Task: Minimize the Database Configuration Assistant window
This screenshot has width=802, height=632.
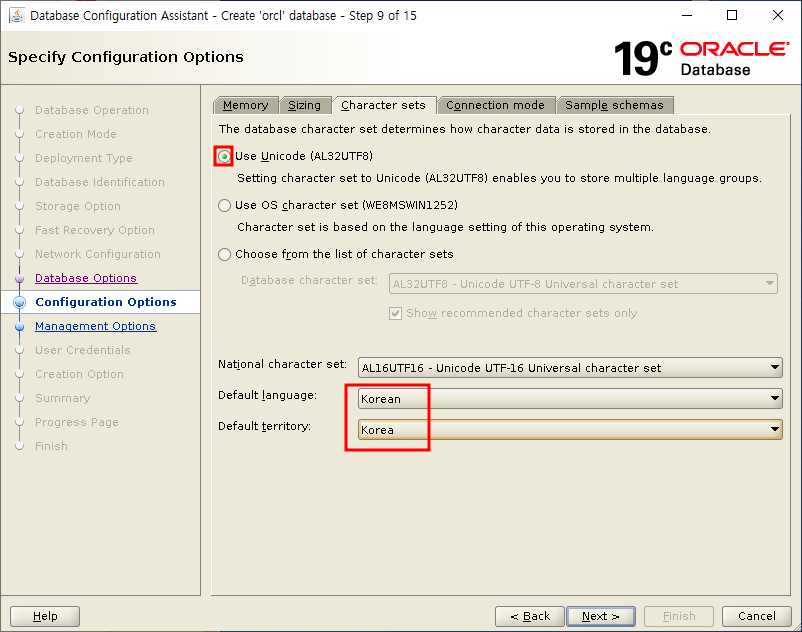Action: 686,15
